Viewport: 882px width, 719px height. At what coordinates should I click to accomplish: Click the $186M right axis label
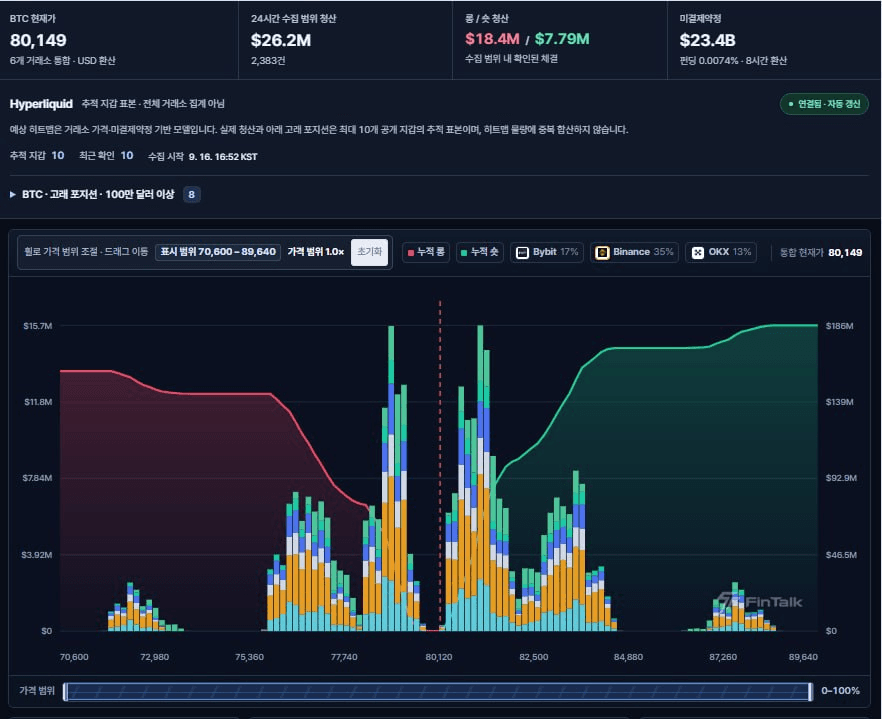point(839,326)
